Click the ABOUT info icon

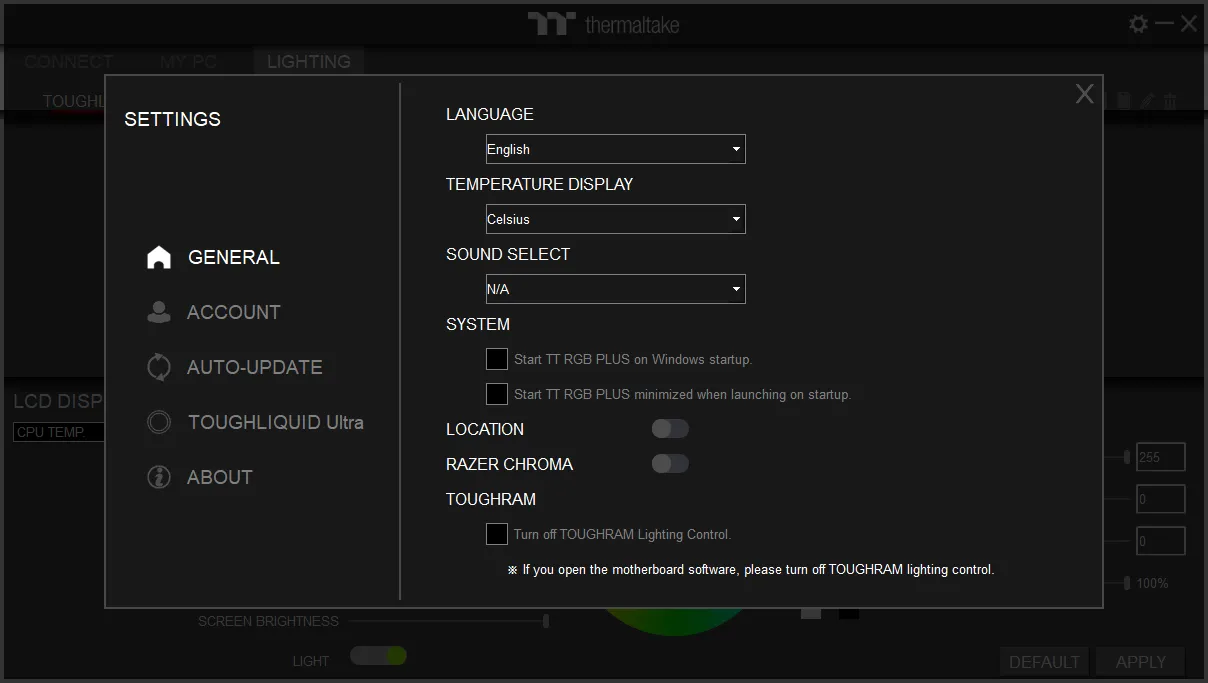[x=159, y=477]
